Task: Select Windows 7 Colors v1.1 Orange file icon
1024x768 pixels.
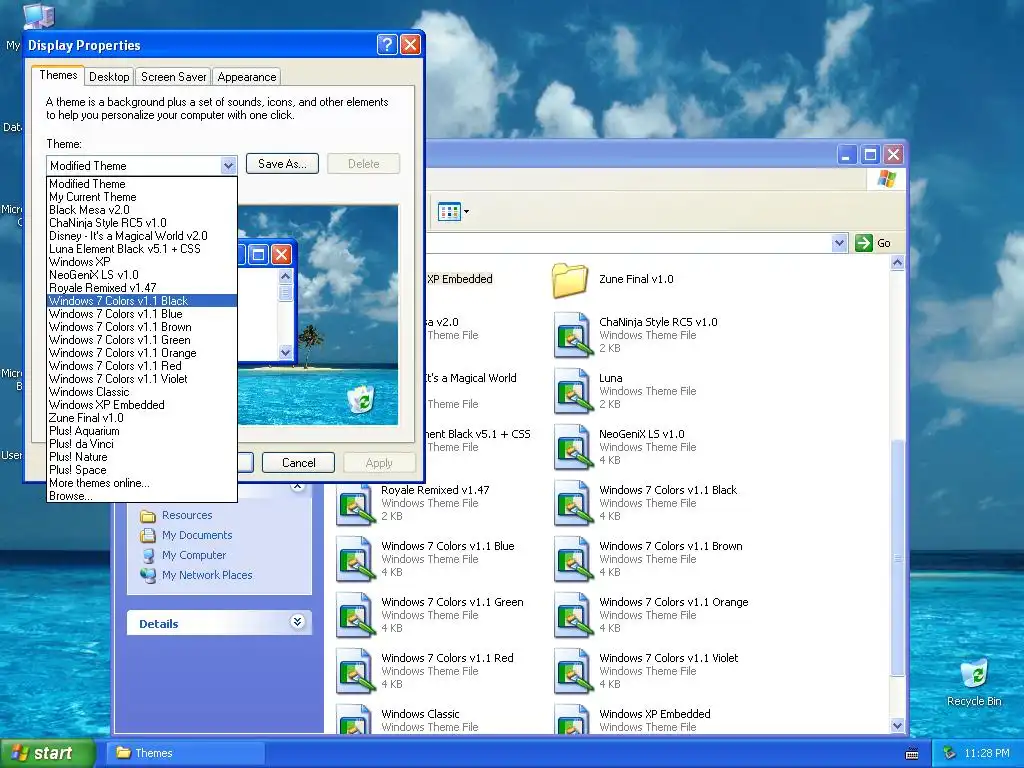Action: click(572, 615)
